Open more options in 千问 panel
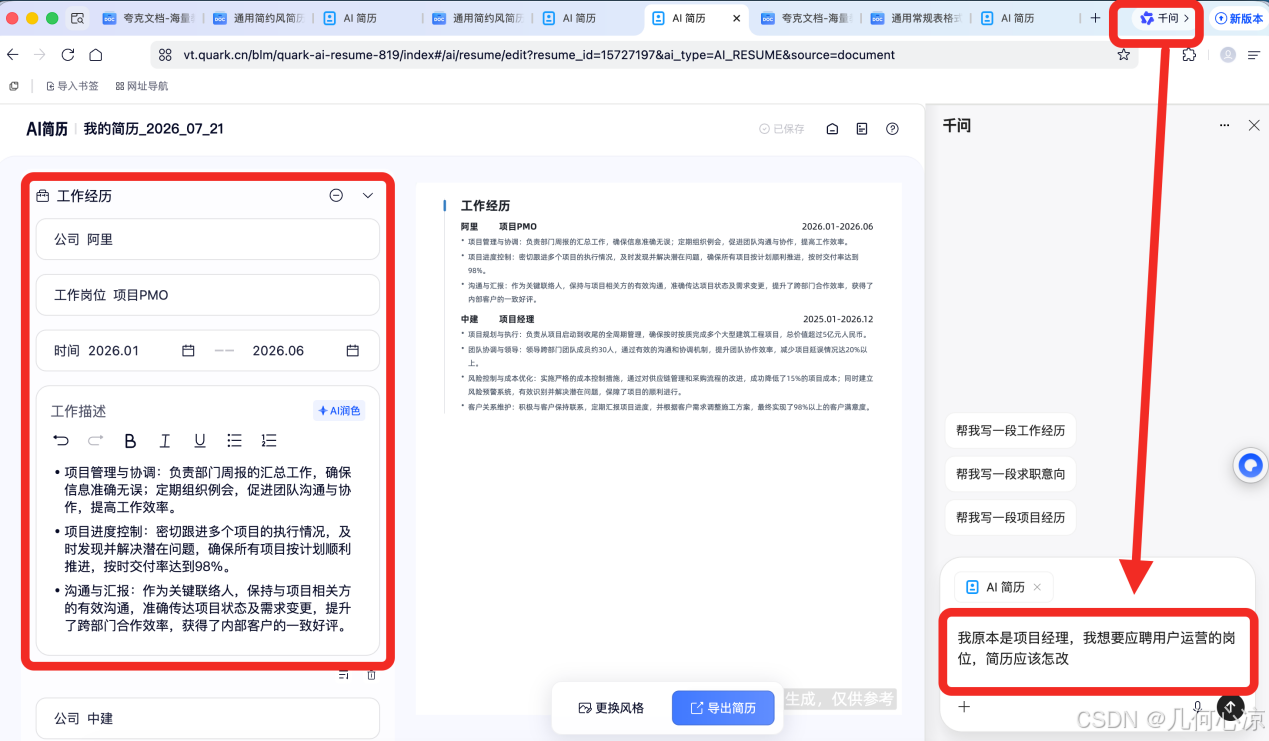 coord(1225,125)
